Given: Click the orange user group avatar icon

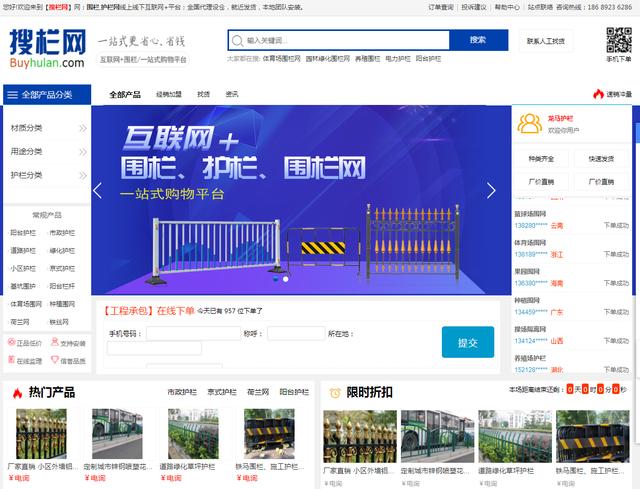Looking at the screenshot, I should point(529,124).
